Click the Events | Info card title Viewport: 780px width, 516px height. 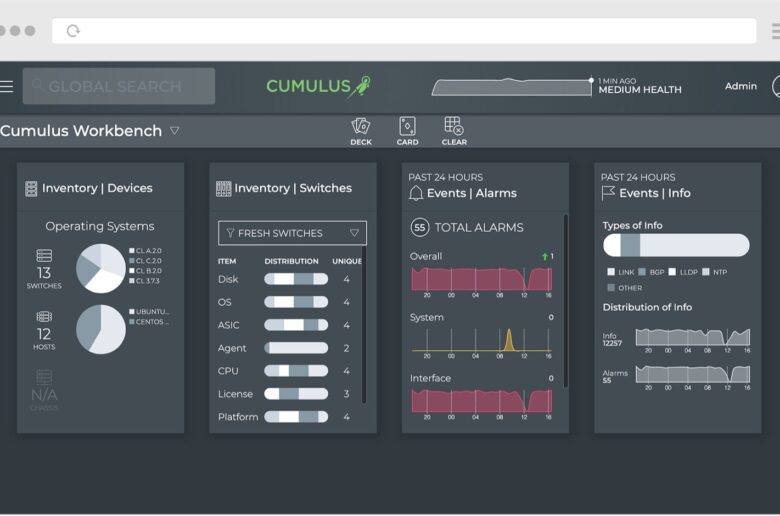655,193
